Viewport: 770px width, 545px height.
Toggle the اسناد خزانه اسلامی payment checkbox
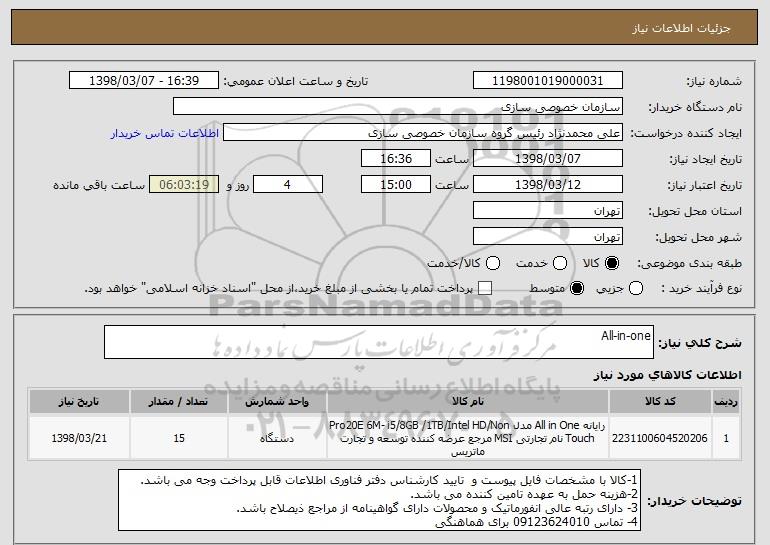[x=485, y=289]
